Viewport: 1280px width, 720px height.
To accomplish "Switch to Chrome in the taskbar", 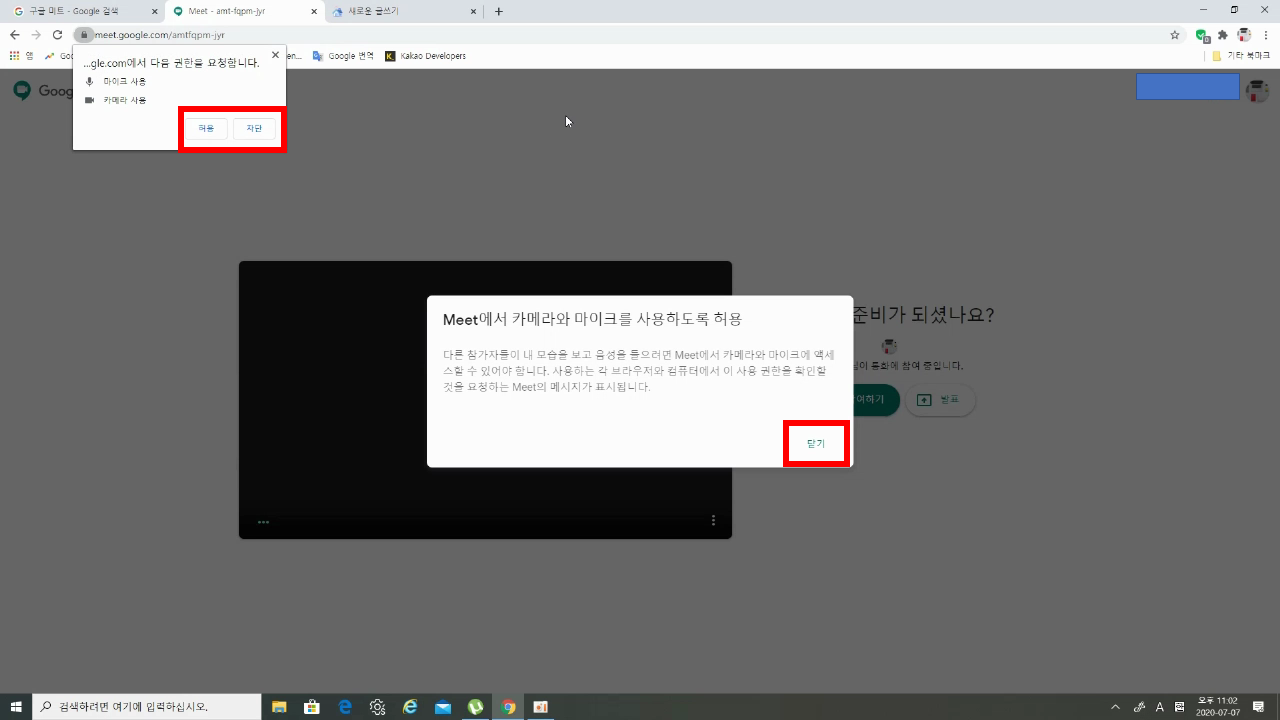I will click(508, 707).
